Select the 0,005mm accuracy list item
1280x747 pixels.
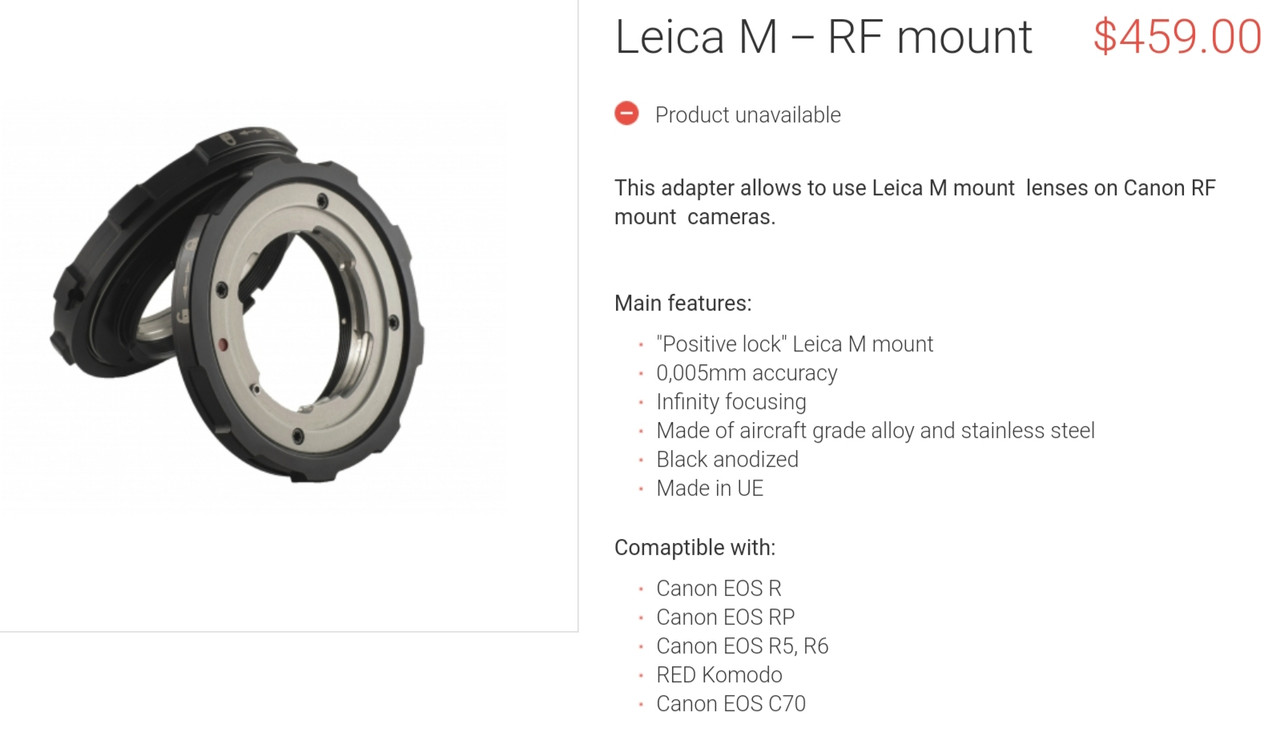pos(747,373)
